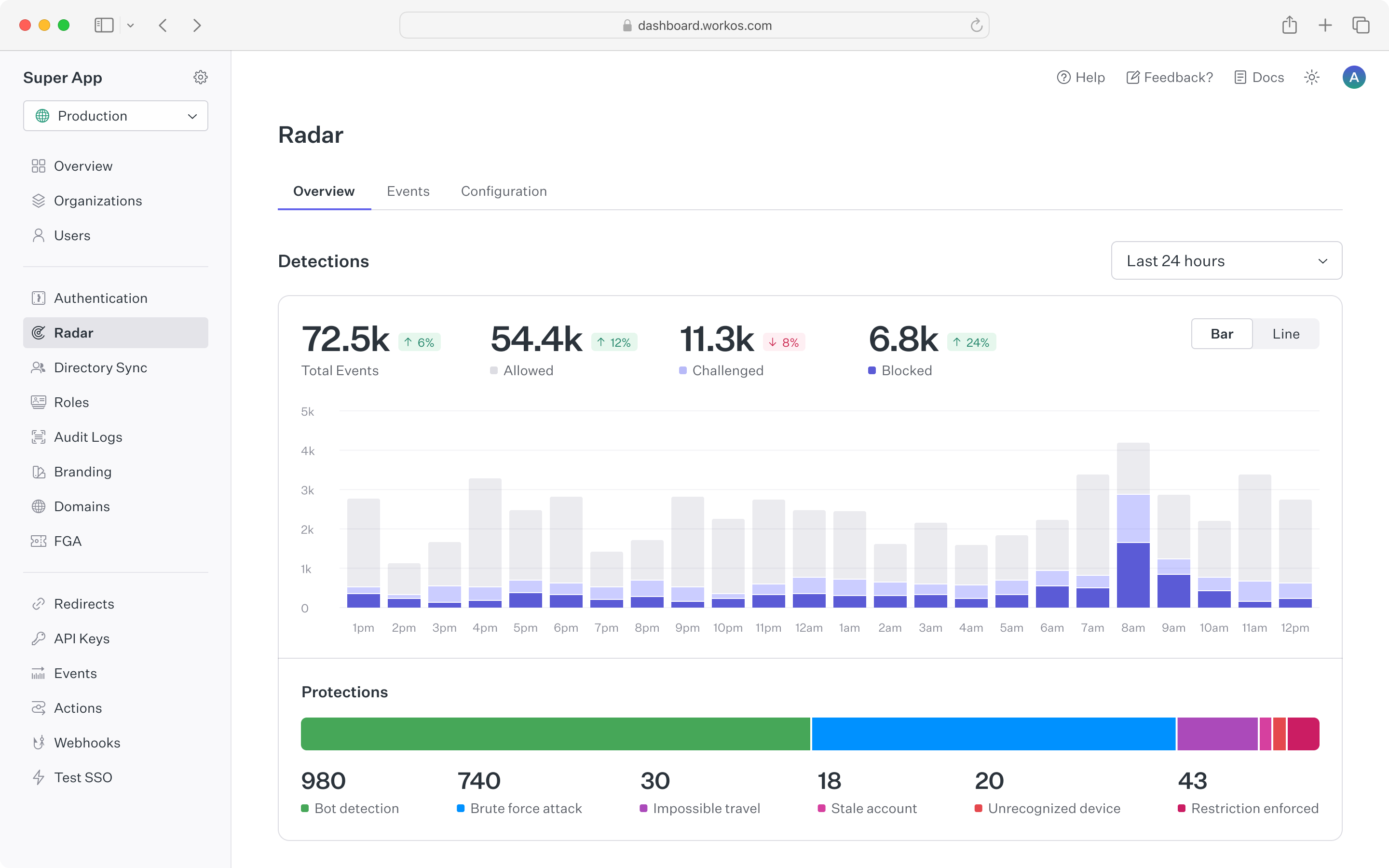Screen dimensions: 1389x868
Task: Expand Safari sidebar options chevron
Action: (131, 25)
